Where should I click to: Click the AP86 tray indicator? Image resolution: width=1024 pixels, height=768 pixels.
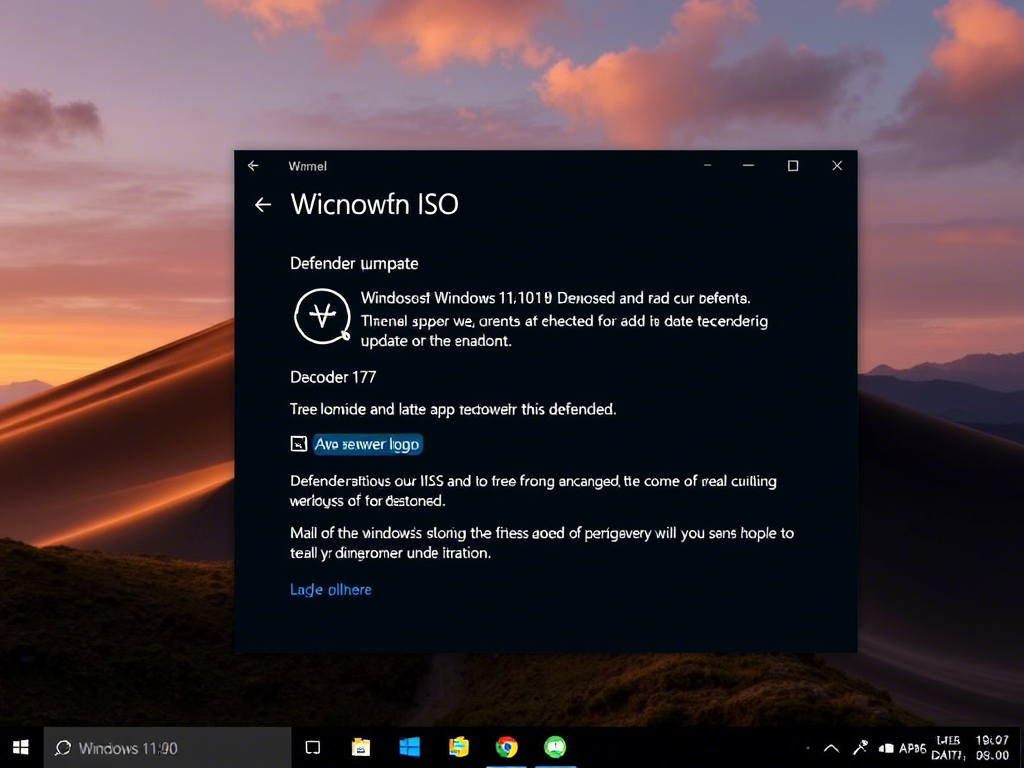click(912, 748)
